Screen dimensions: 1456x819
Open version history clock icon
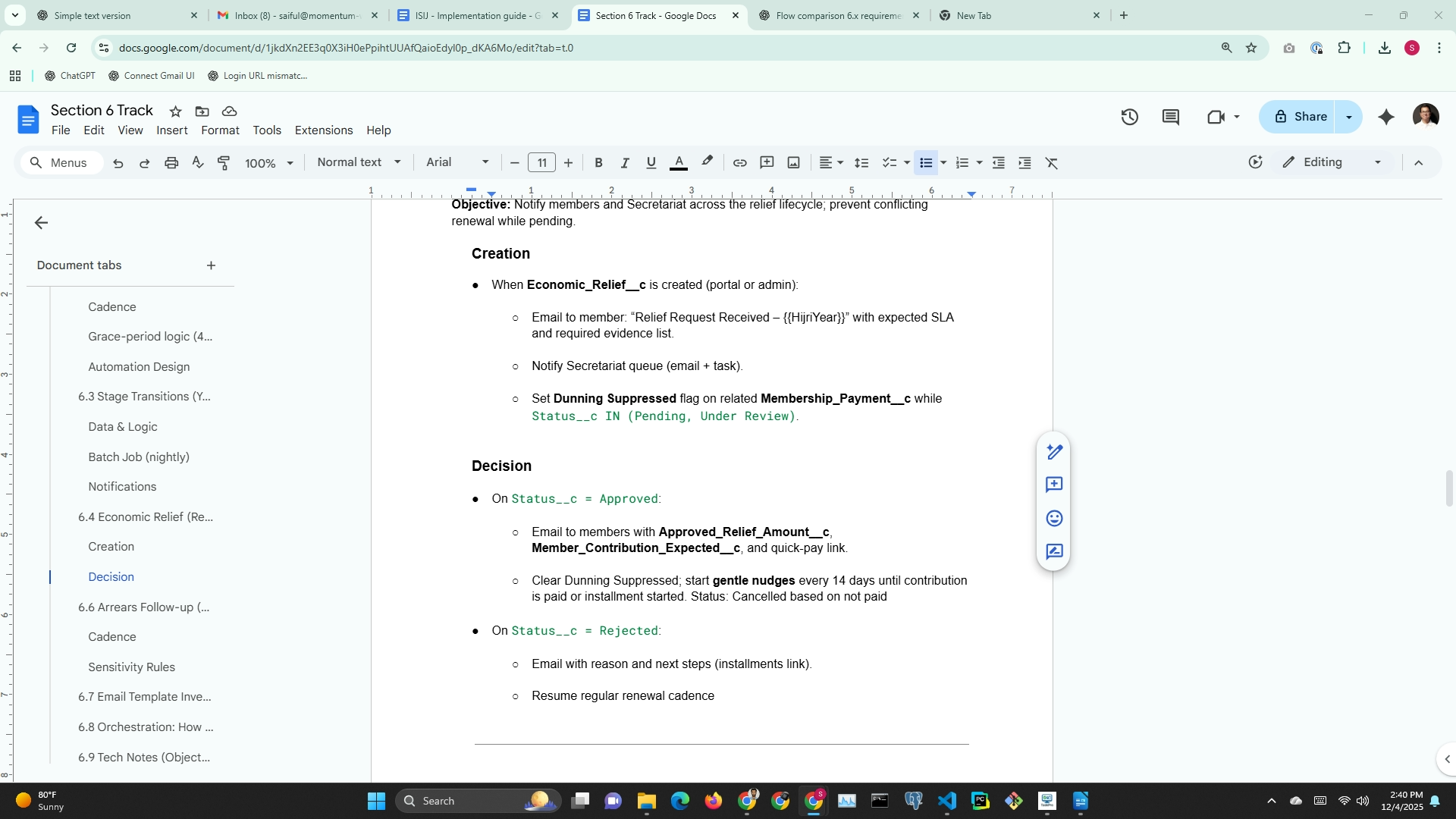(x=1129, y=117)
